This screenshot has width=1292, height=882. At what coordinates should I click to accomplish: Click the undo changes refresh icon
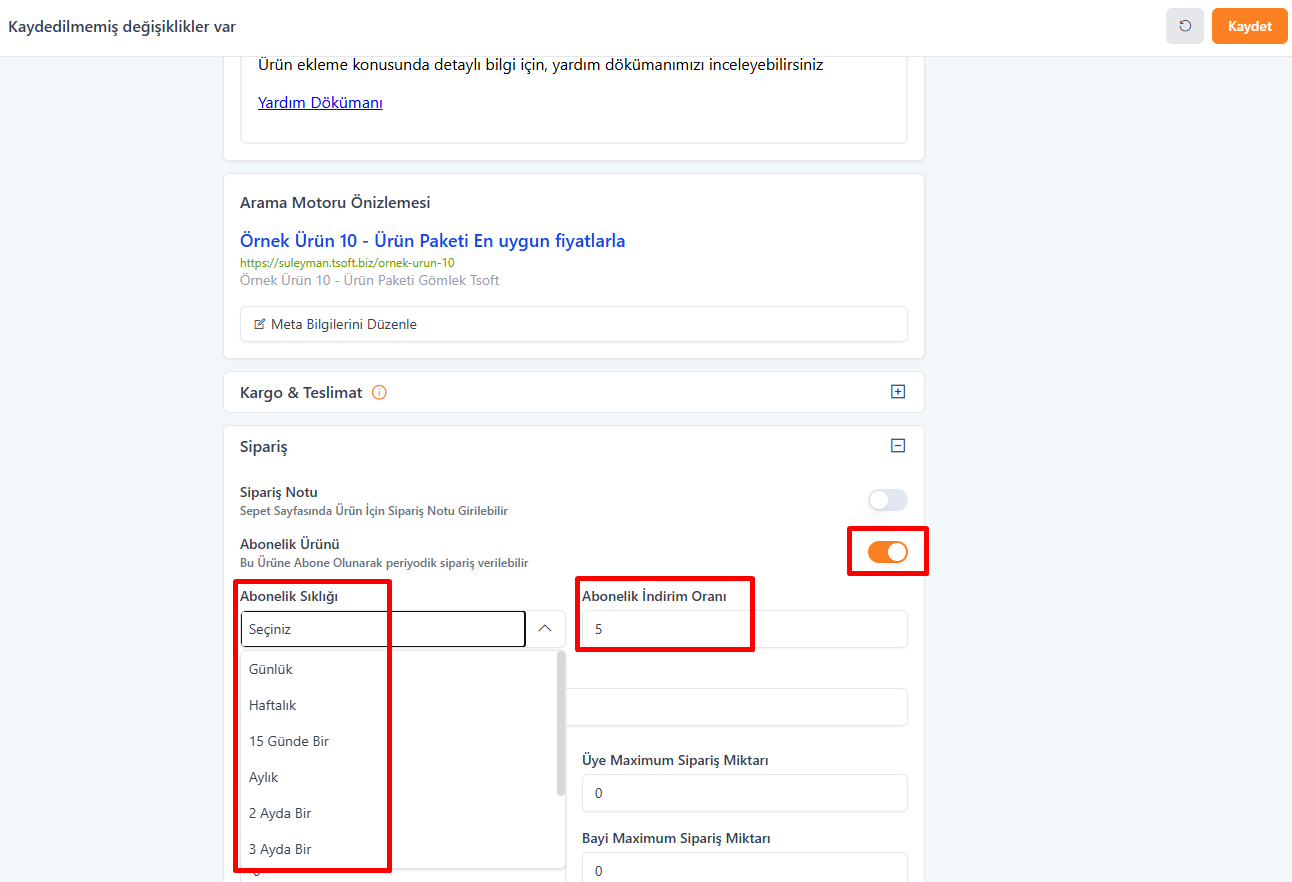(1184, 26)
